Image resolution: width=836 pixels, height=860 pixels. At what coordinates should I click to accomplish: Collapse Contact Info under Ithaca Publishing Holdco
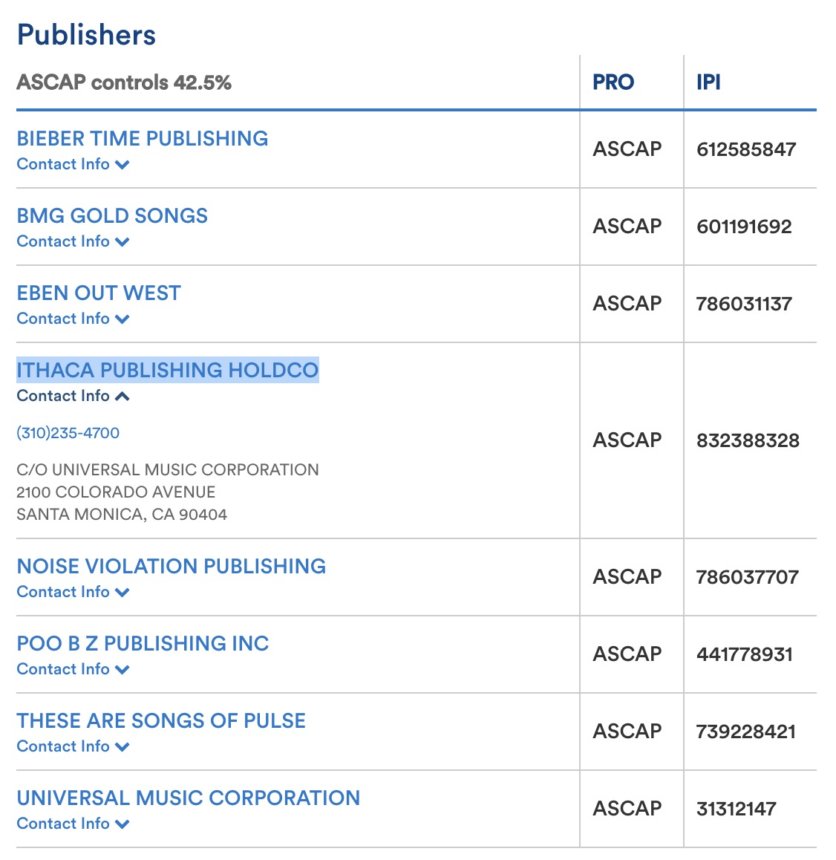point(73,396)
